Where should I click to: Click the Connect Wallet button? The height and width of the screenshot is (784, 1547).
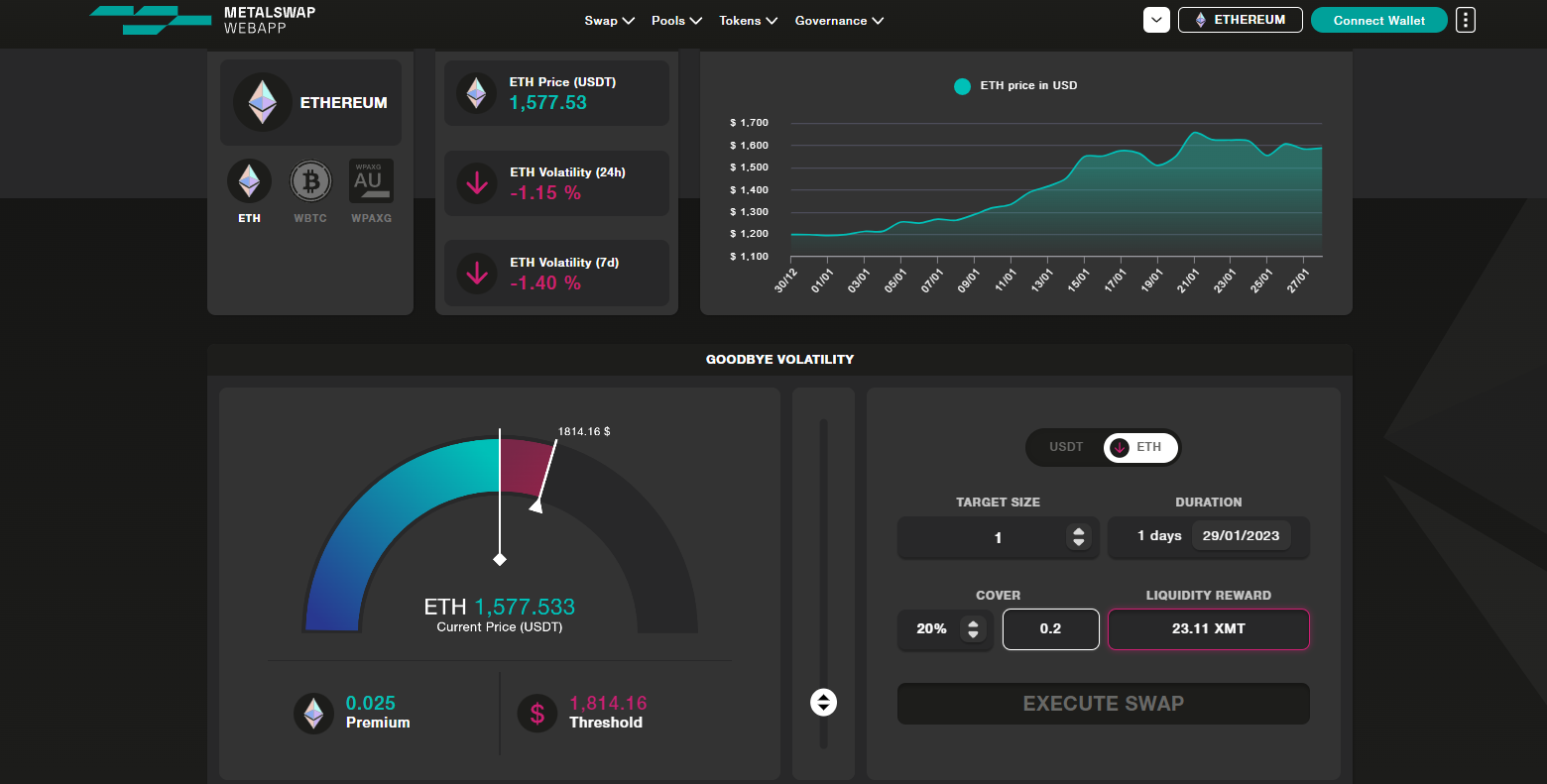pyautogui.click(x=1379, y=20)
